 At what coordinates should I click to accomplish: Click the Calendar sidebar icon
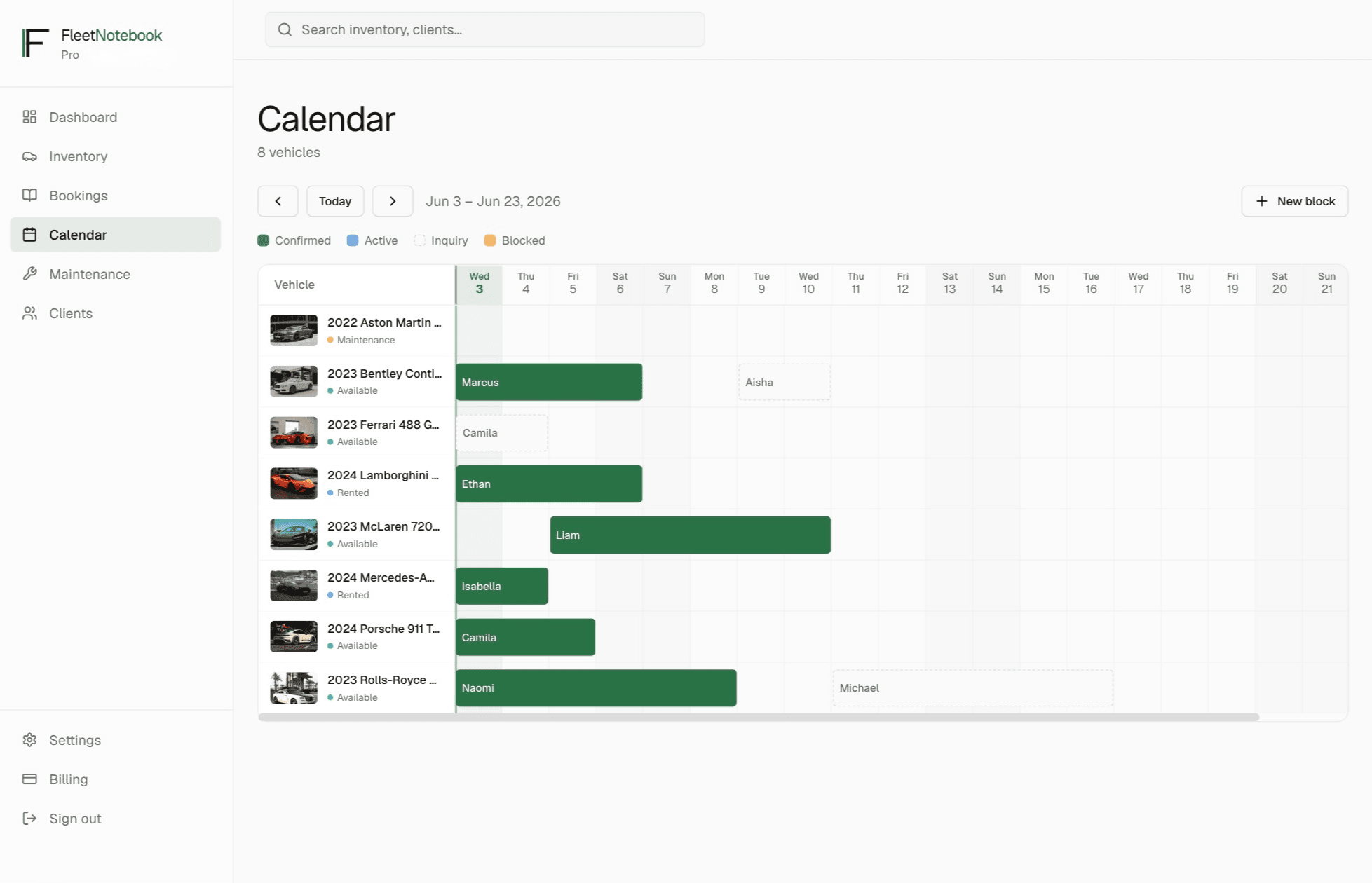click(29, 235)
